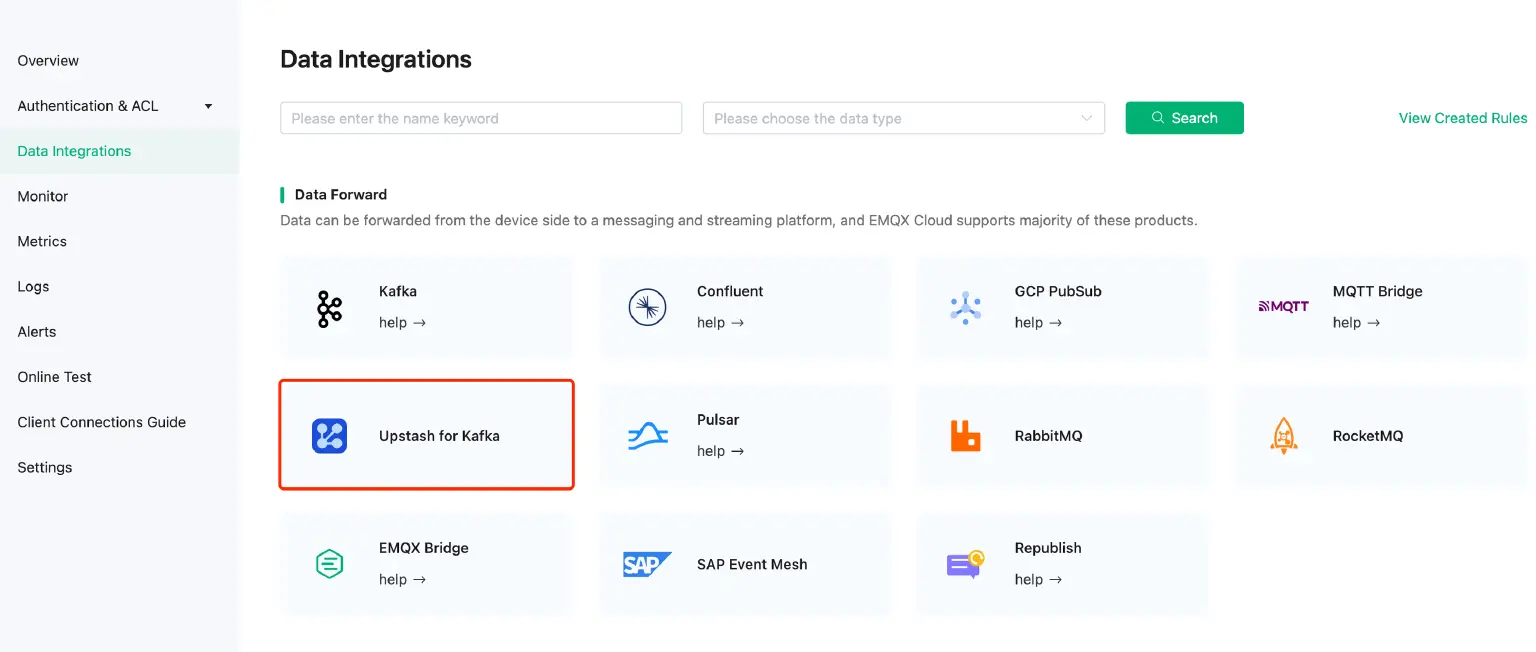Image resolution: width=1536 pixels, height=652 pixels.
Task: Select the MQTT Bridge logo
Action: coord(1283,307)
